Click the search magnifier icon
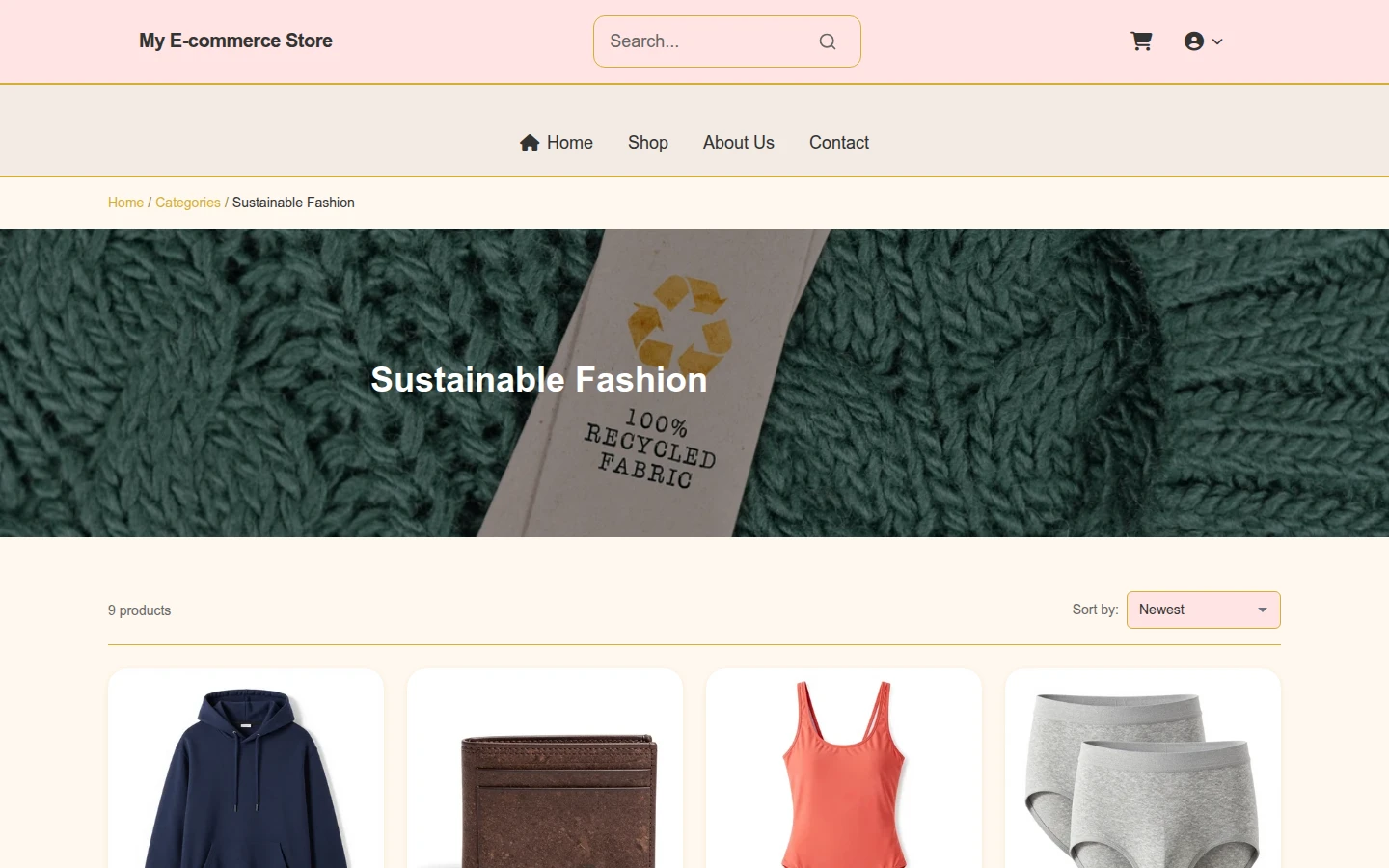The image size is (1389, 868). click(x=828, y=41)
